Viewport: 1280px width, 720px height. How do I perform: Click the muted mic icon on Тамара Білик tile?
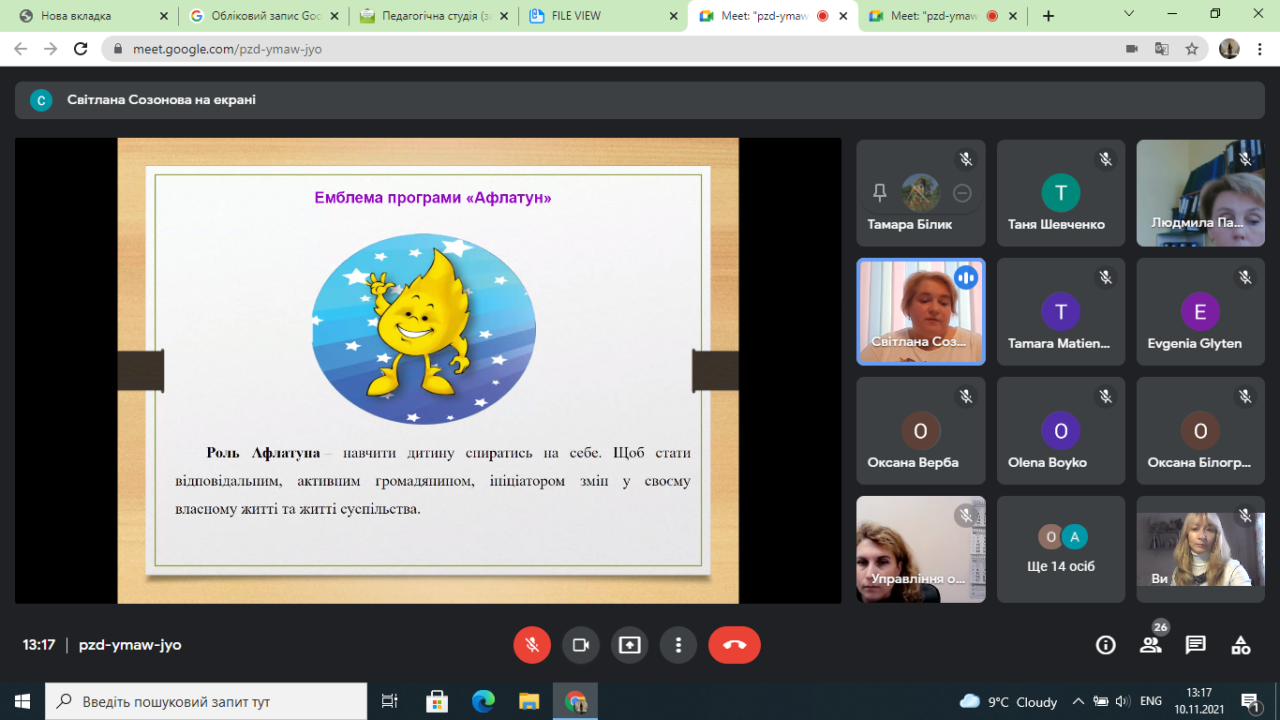coord(966,159)
